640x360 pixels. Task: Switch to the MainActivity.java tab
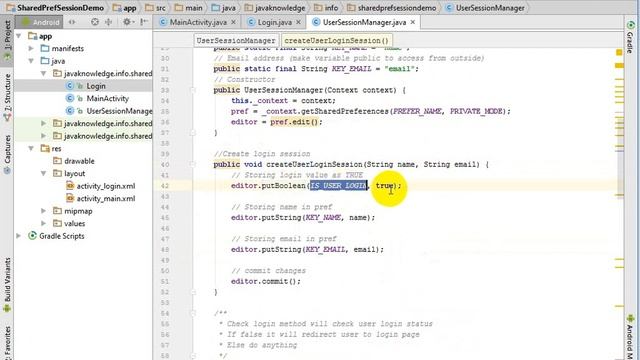click(x=198, y=22)
